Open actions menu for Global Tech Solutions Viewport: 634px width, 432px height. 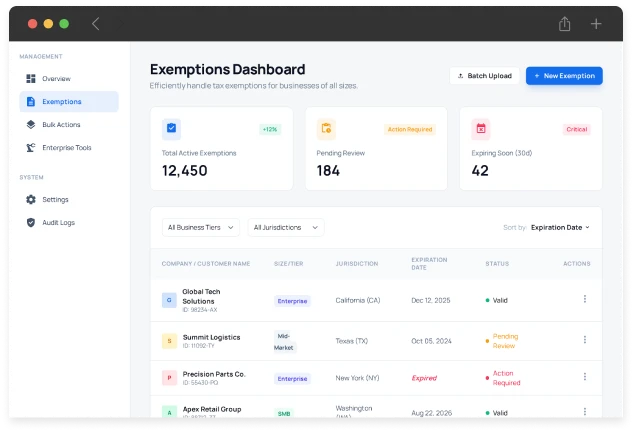pyautogui.click(x=584, y=299)
